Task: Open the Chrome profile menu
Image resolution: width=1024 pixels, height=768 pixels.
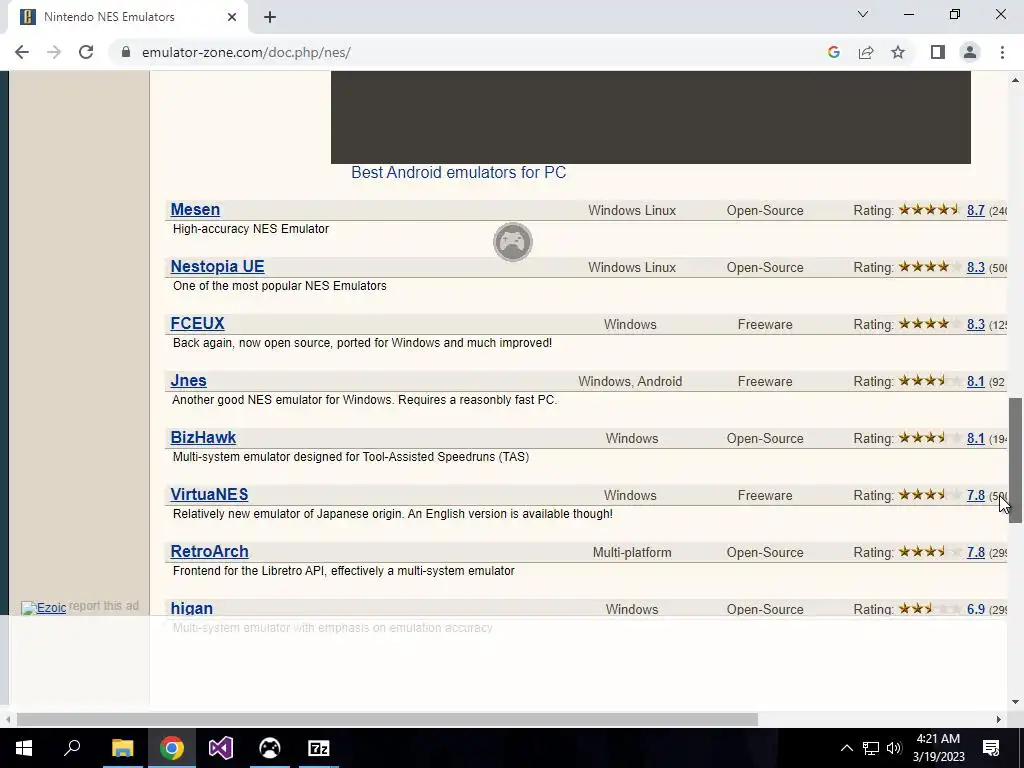Action: 970,52
